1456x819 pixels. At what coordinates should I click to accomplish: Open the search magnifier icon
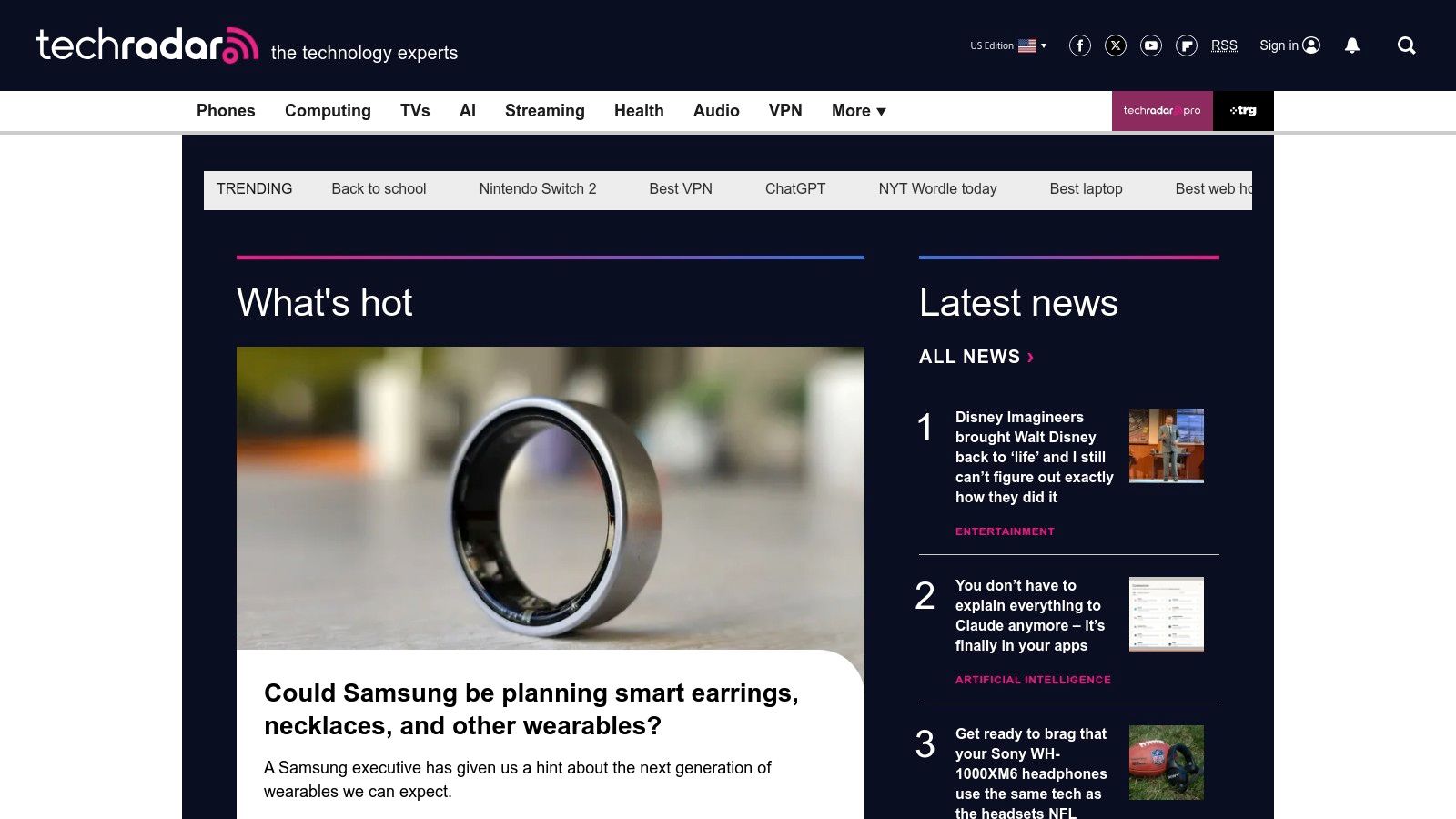[1407, 45]
